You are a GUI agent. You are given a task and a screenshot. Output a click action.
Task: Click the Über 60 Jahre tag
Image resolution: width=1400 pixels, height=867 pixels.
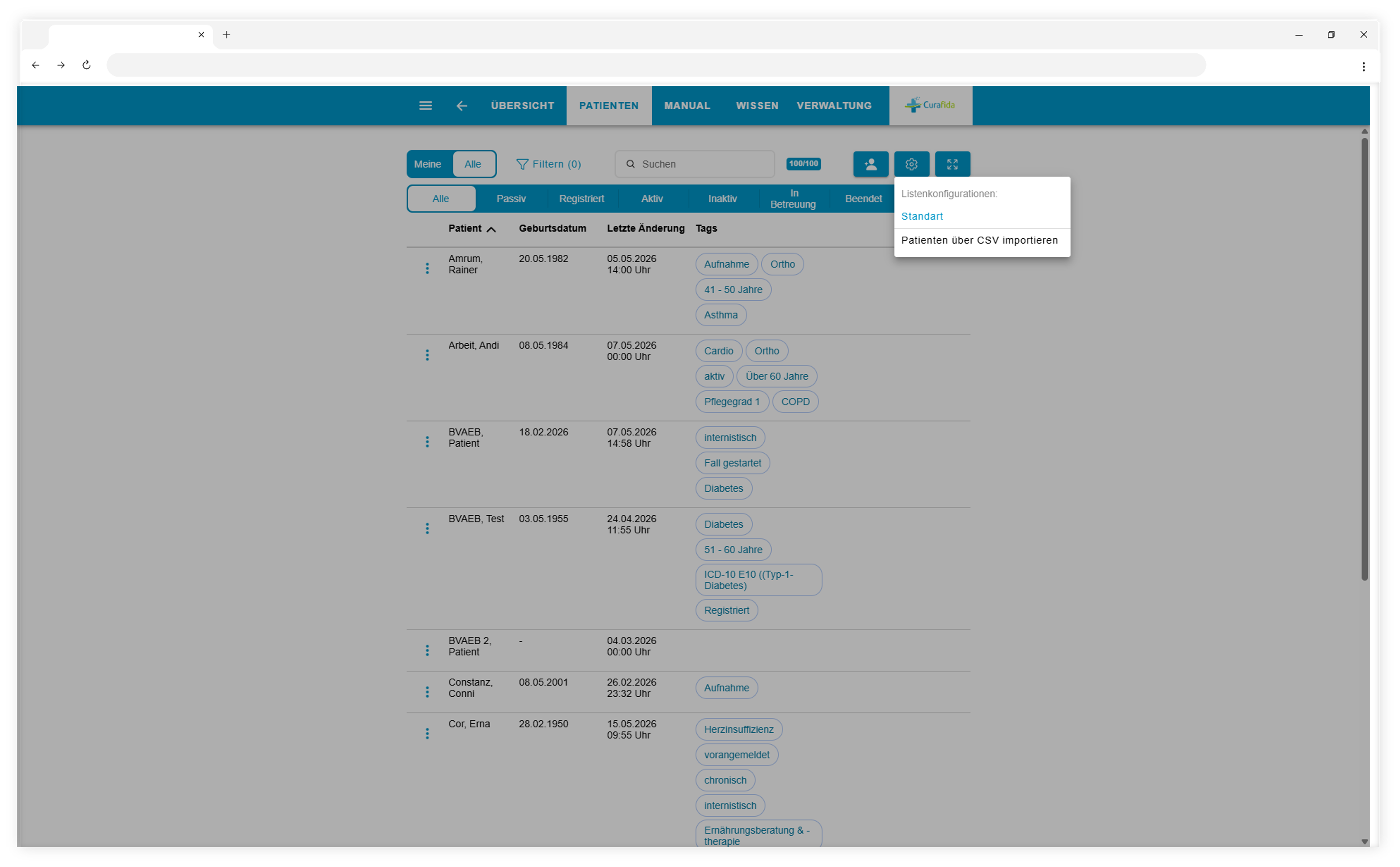coord(776,376)
